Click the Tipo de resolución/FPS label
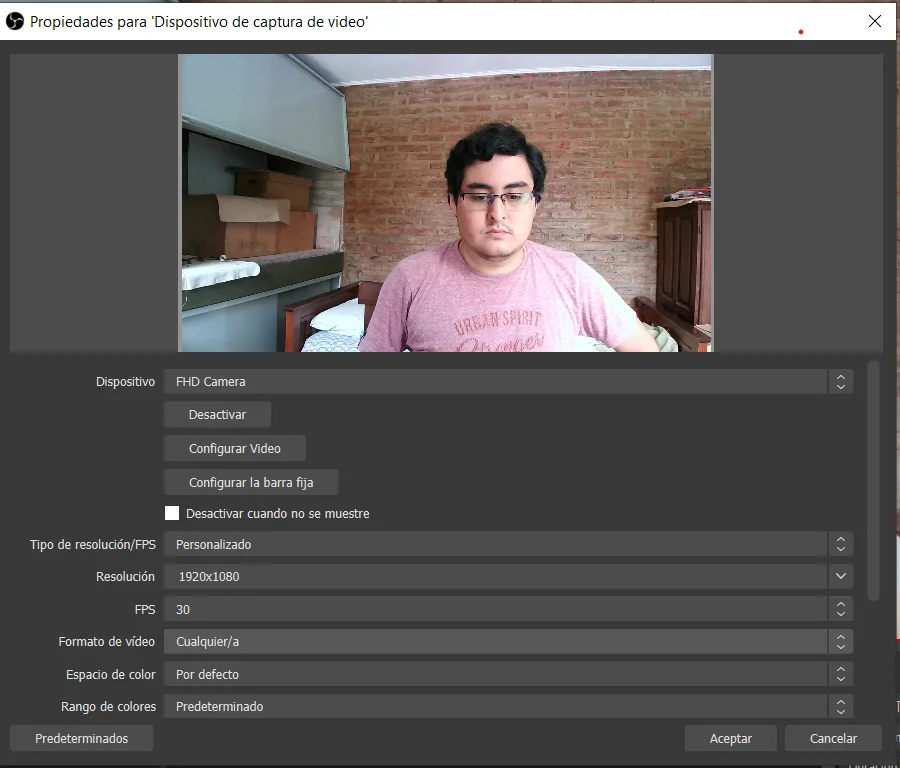The height and width of the screenshot is (768, 900). click(x=92, y=544)
